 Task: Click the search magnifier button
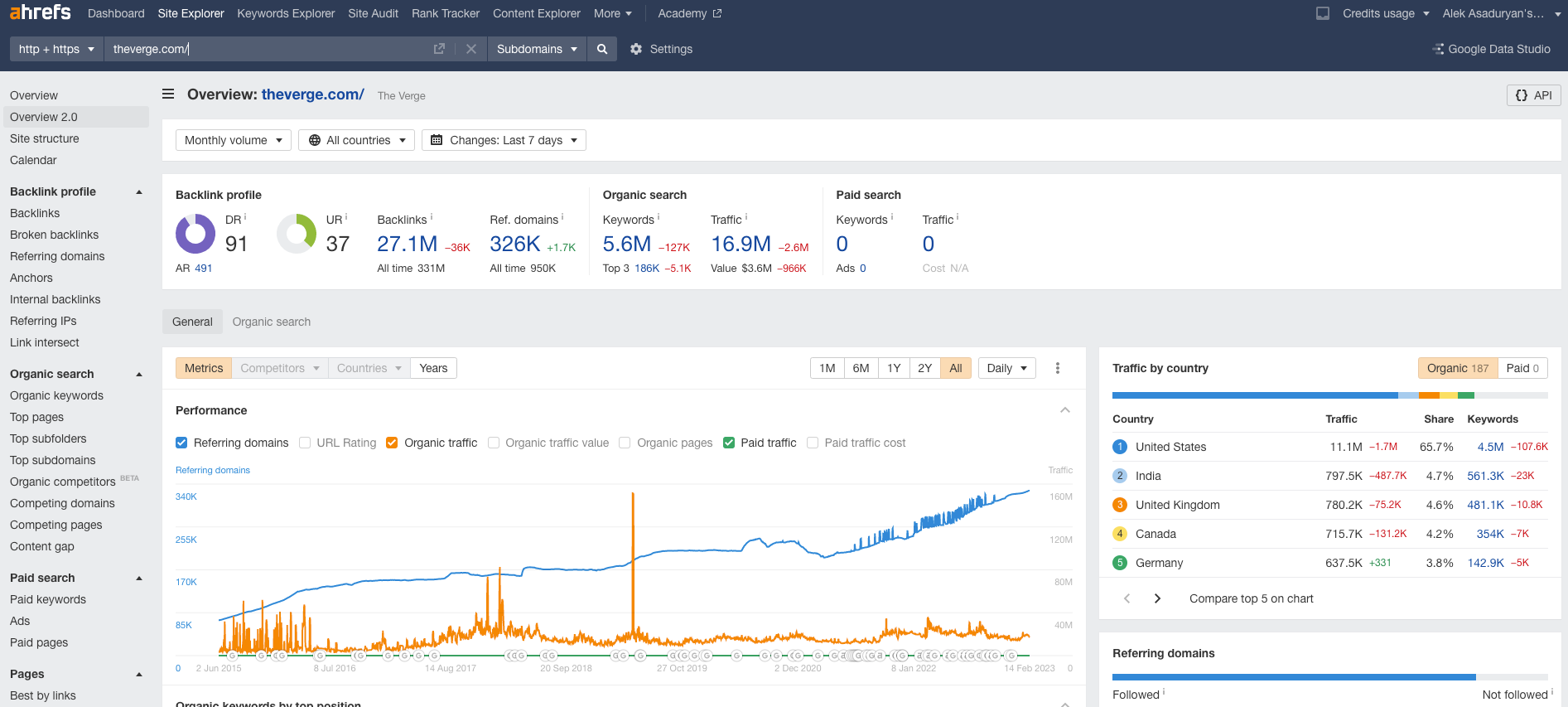coord(602,49)
